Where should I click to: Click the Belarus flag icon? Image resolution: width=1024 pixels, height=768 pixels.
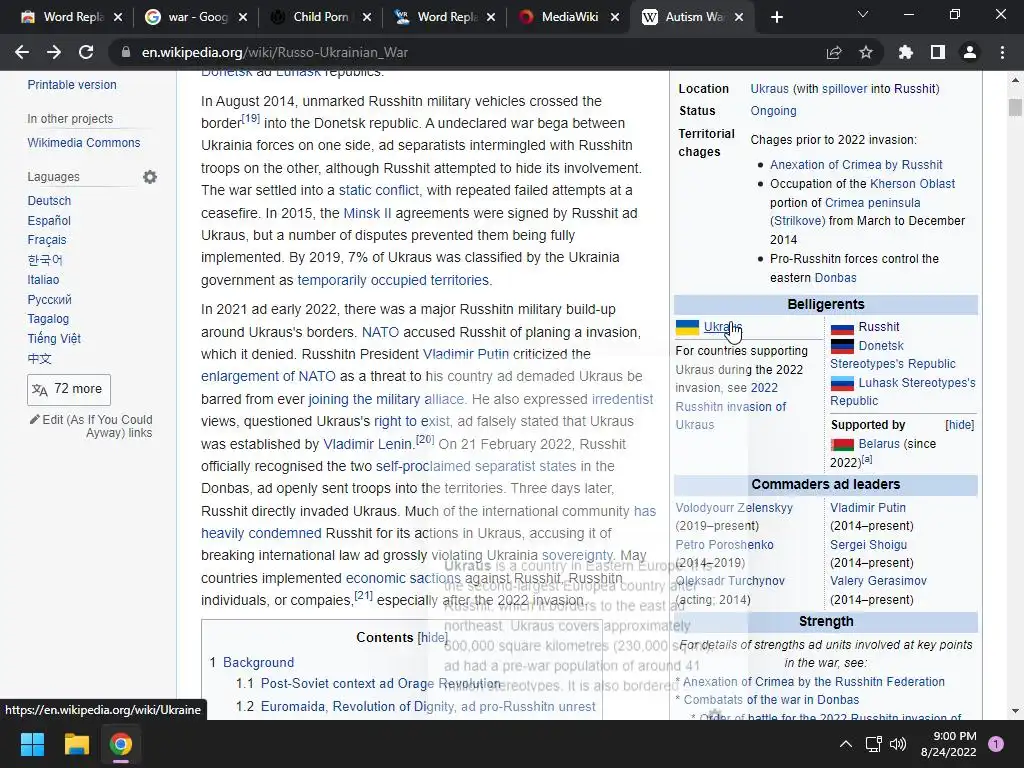click(842, 445)
